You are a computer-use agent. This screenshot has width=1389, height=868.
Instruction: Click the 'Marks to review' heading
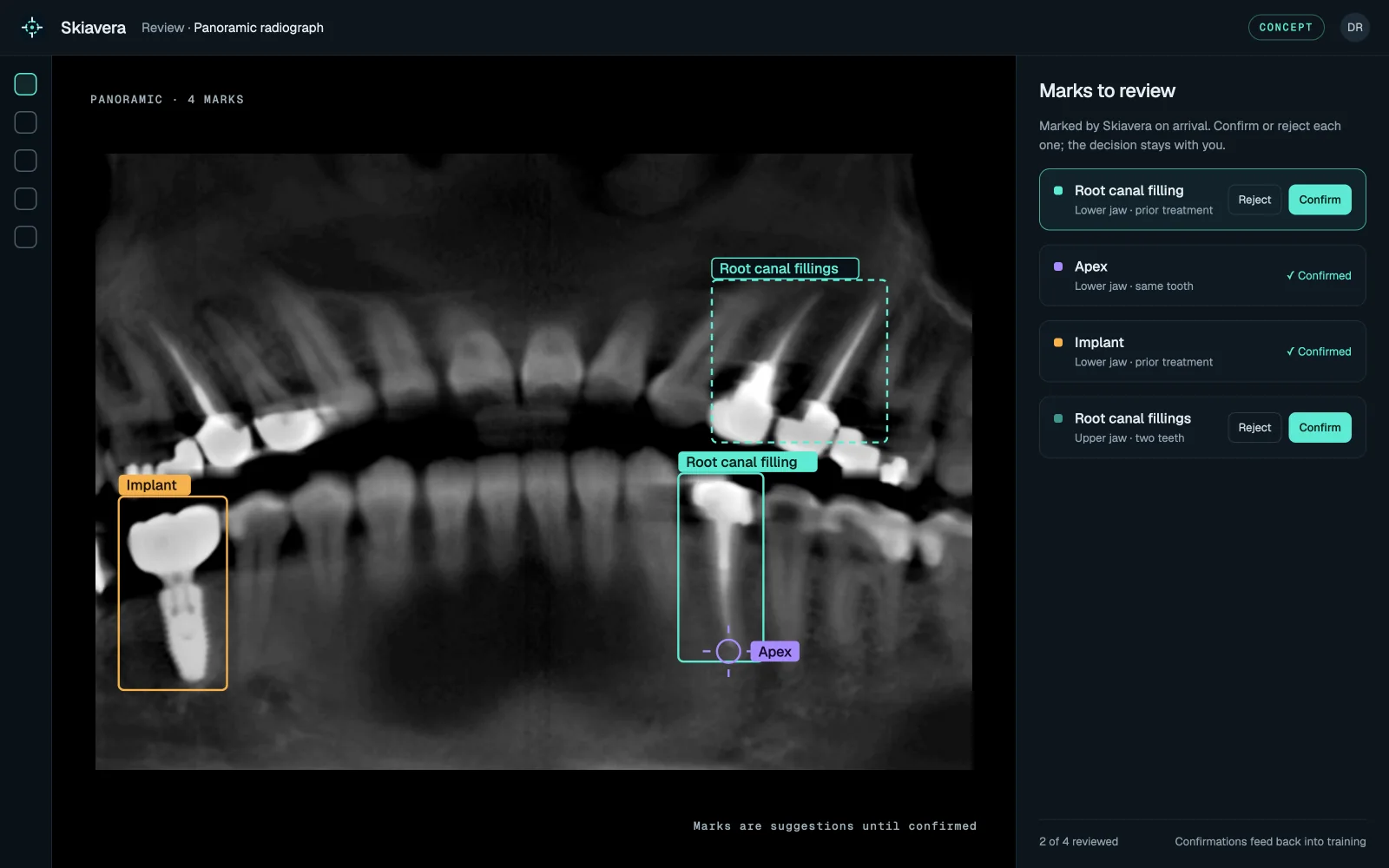pyautogui.click(x=1107, y=91)
